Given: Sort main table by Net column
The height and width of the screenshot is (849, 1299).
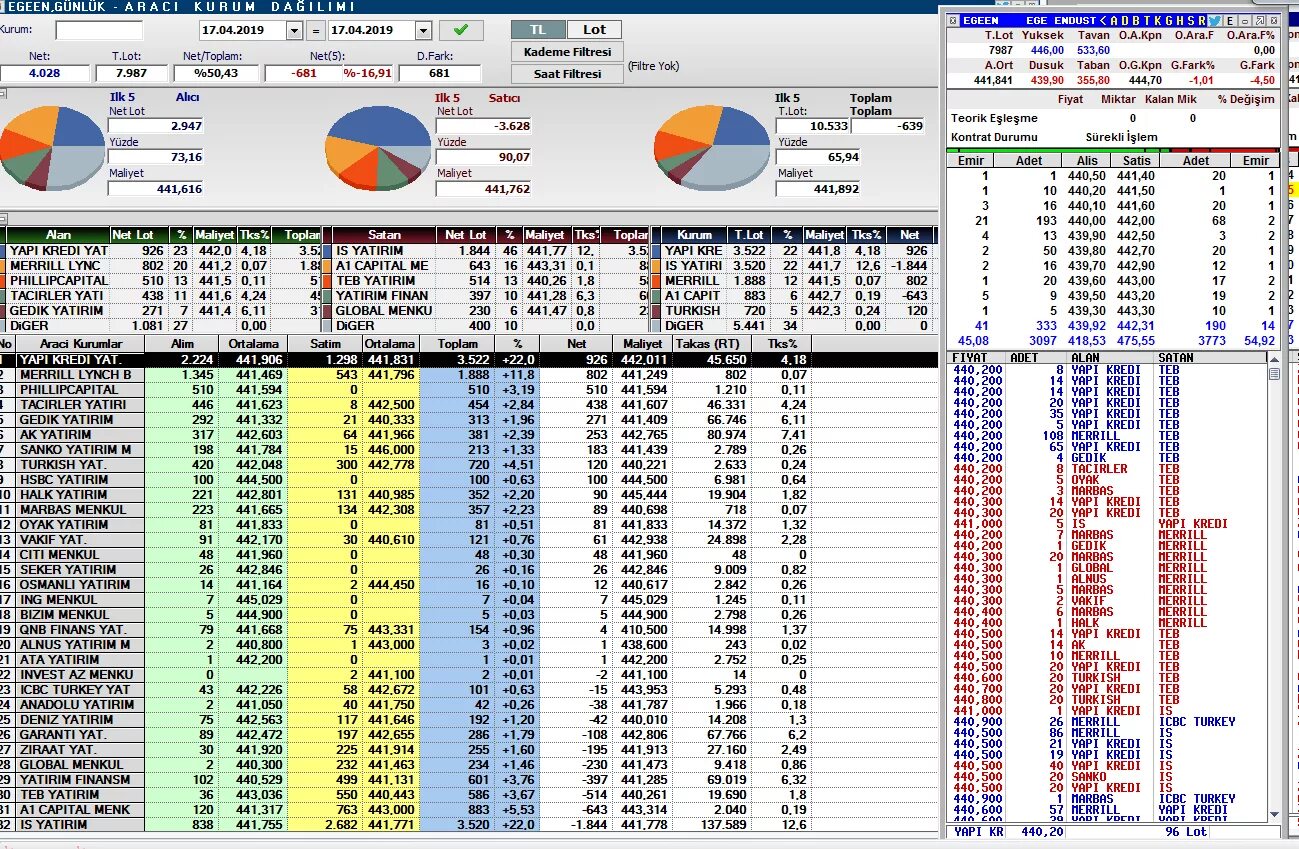Looking at the screenshot, I should 576,344.
